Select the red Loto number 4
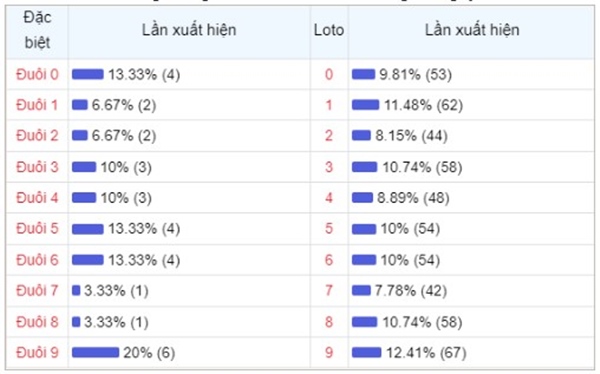The image size is (600, 374). point(329,198)
